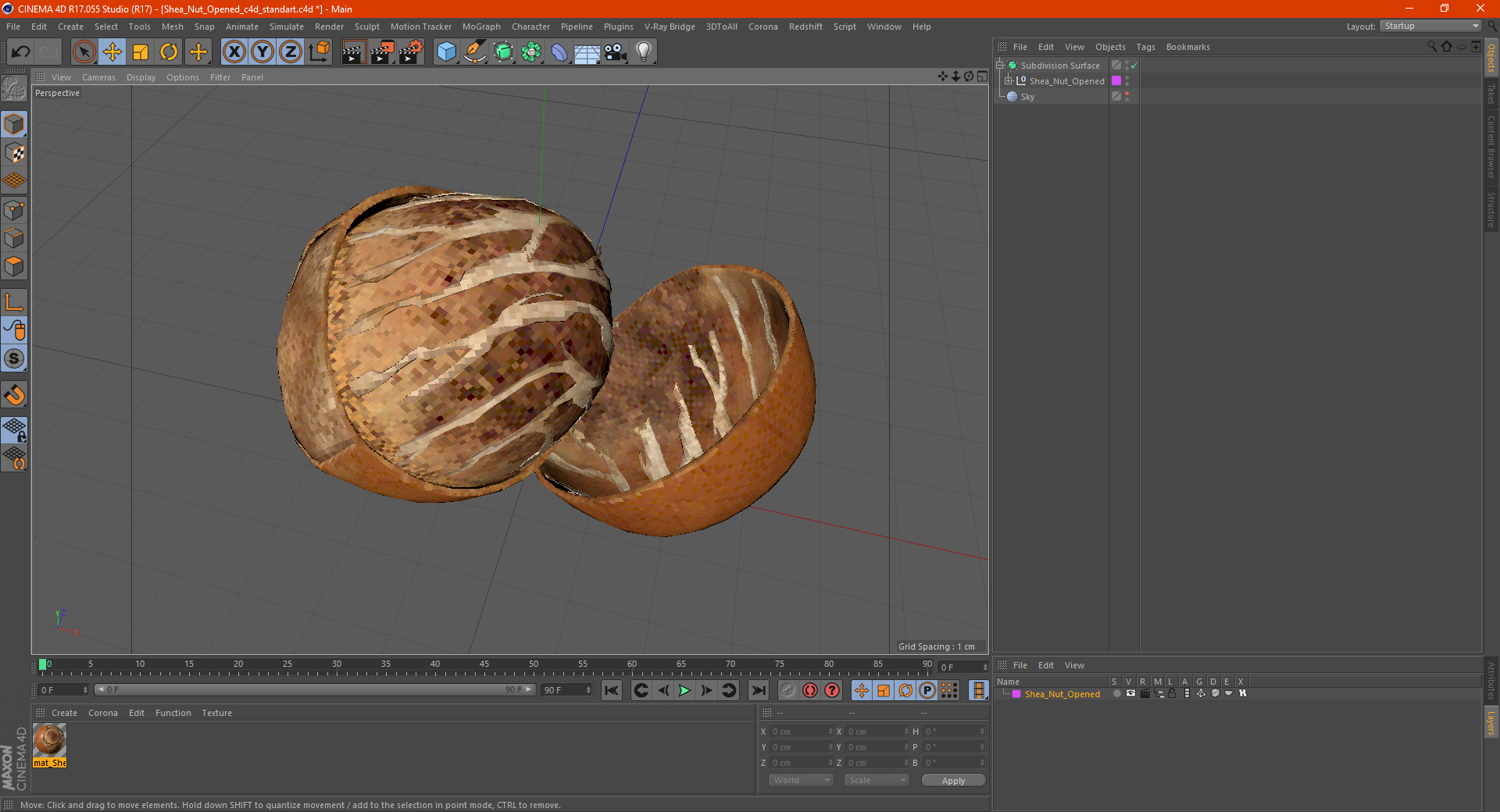Activate the Move tool
Screen dimensions: 1500x812
(112, 52)
